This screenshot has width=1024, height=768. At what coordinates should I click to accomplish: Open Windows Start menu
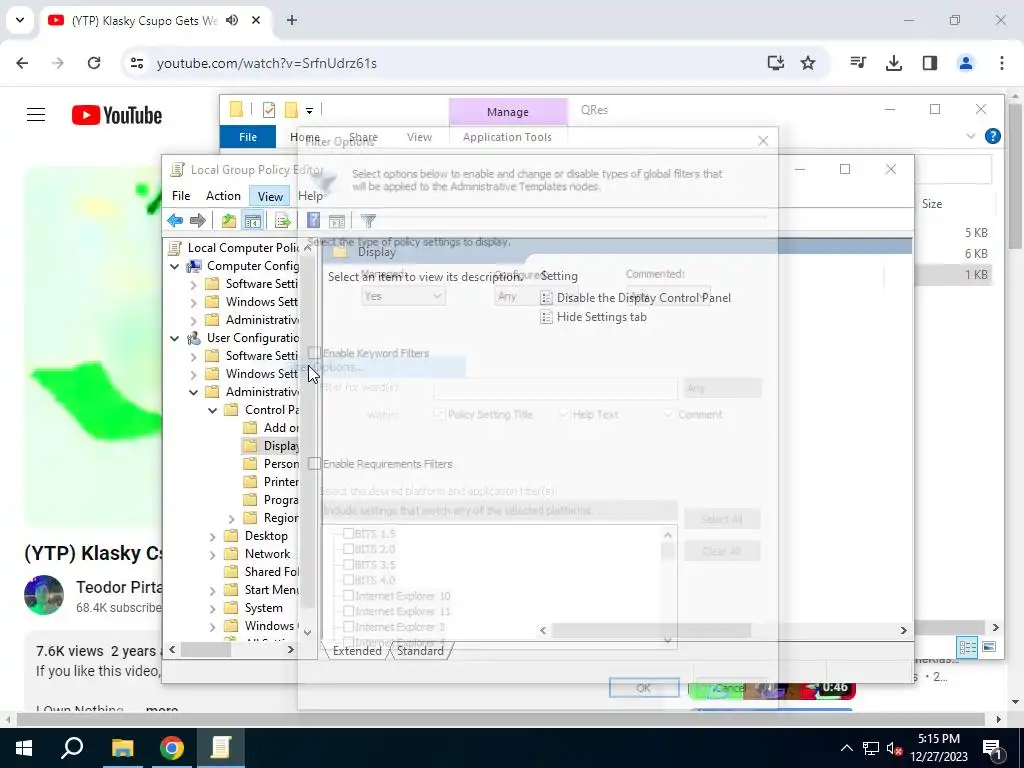(x=24, y=748)
